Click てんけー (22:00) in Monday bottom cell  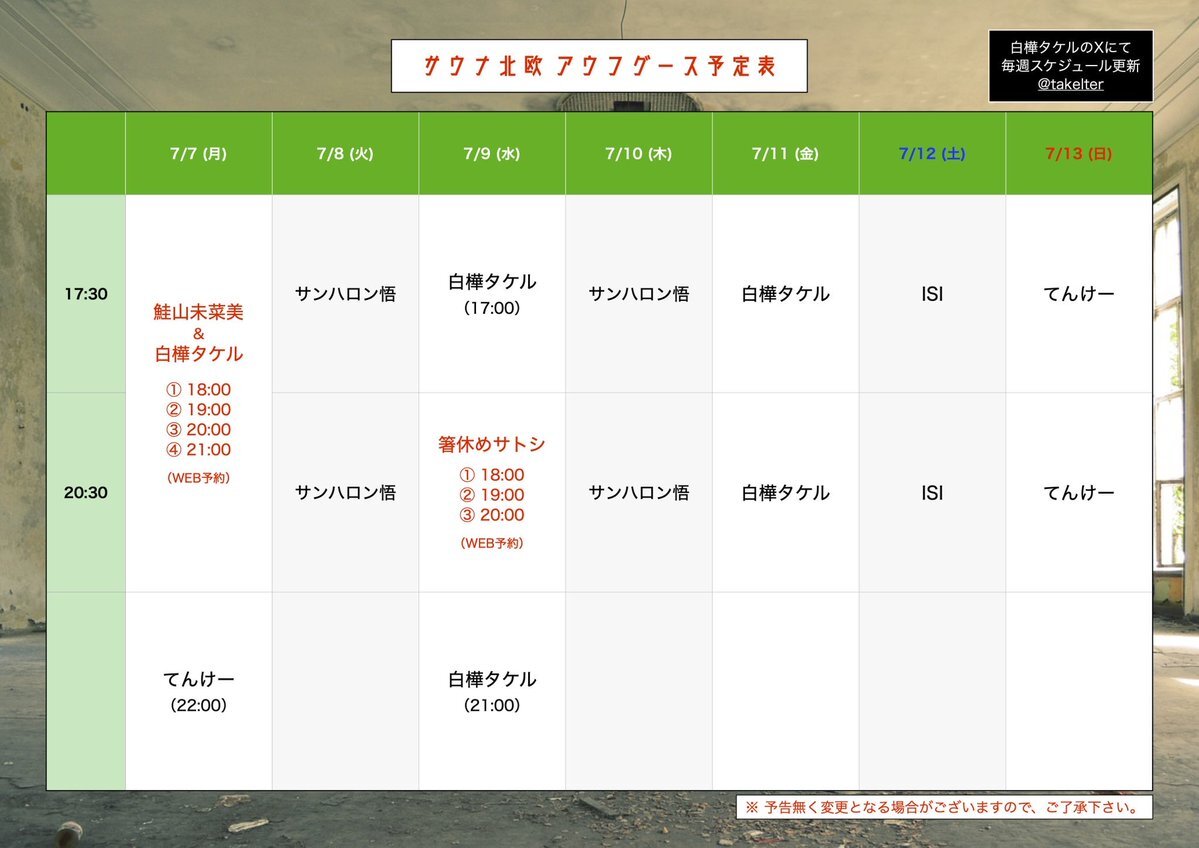[199, 692]
